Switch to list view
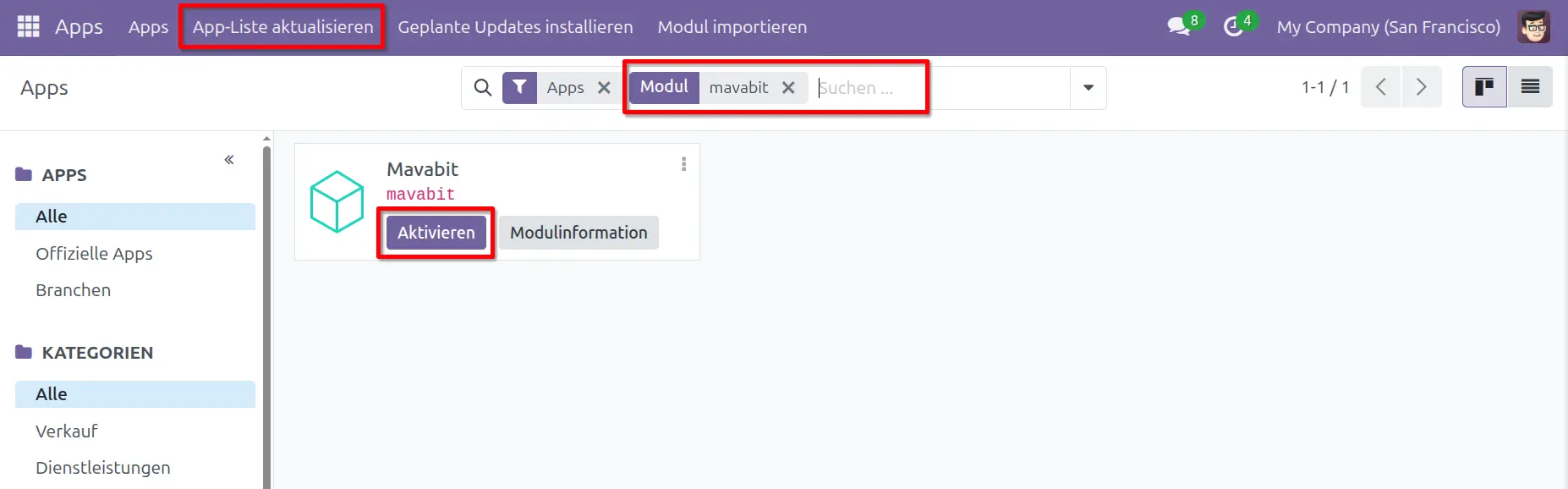The width and height of the screenshot is (1568, 489). pyautogui.click(x=1530, y=87)
